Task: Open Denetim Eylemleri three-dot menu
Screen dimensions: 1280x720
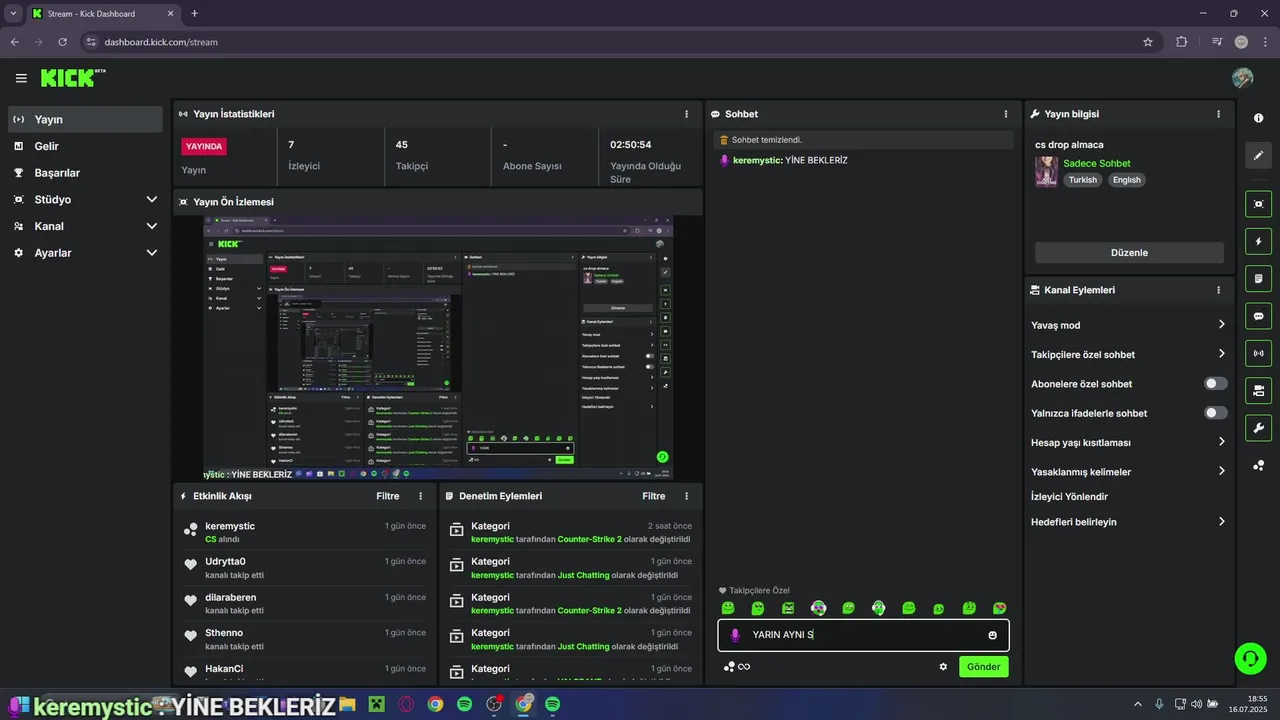Action: coord(686,496)
